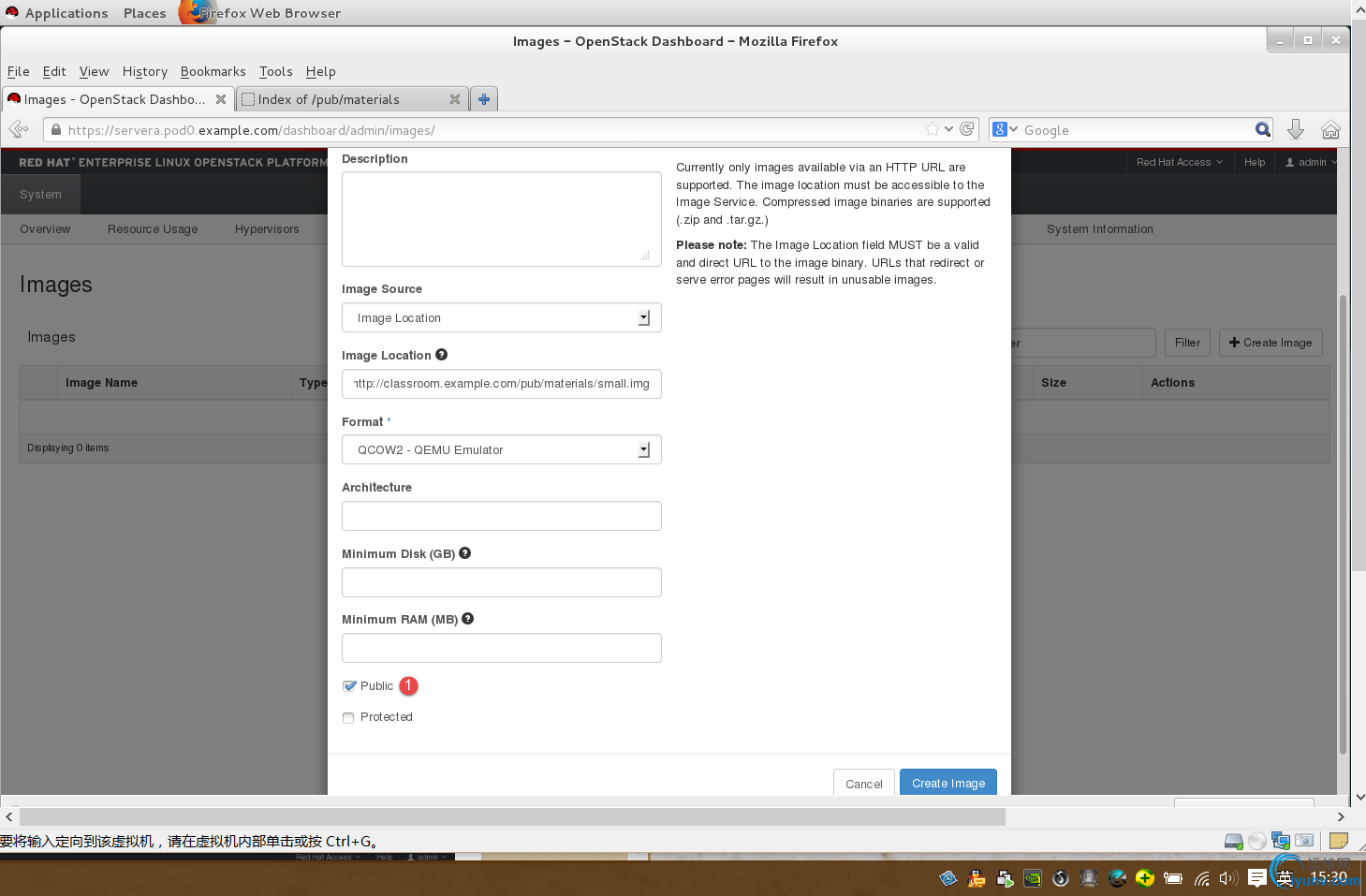Click the Architecture input field

(x=502, y=516)
